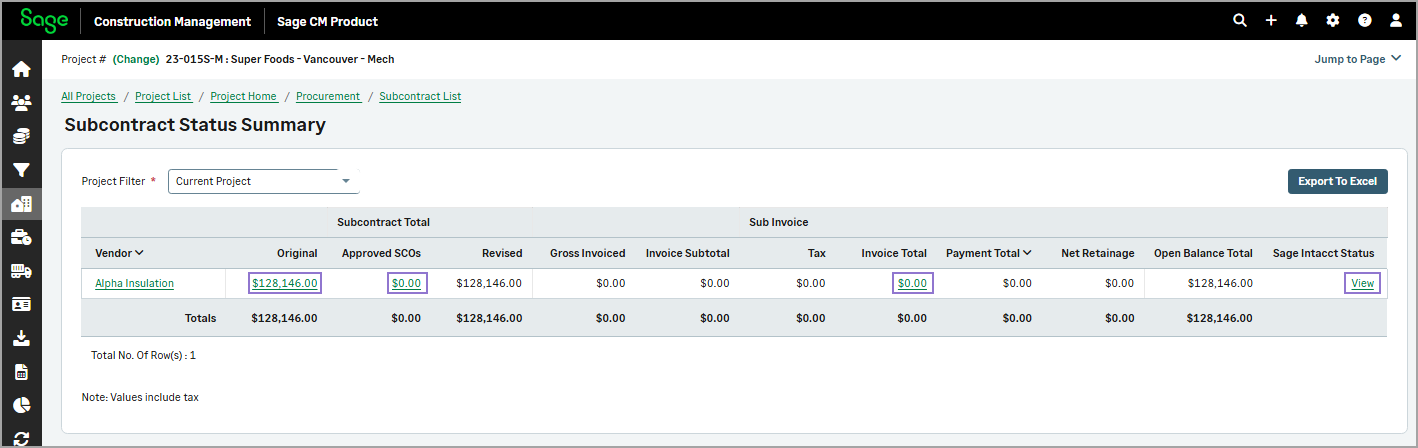Click the Totals row label
1418x448 pixels.
click(x=200, y=318)
